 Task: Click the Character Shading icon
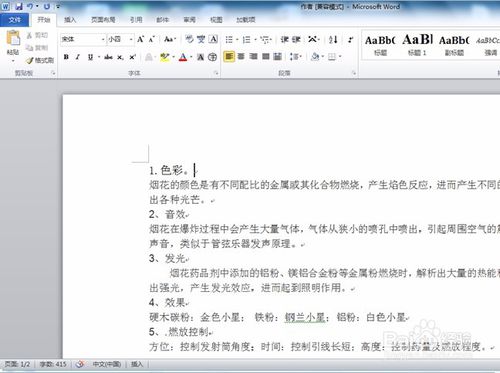(201, 57)
